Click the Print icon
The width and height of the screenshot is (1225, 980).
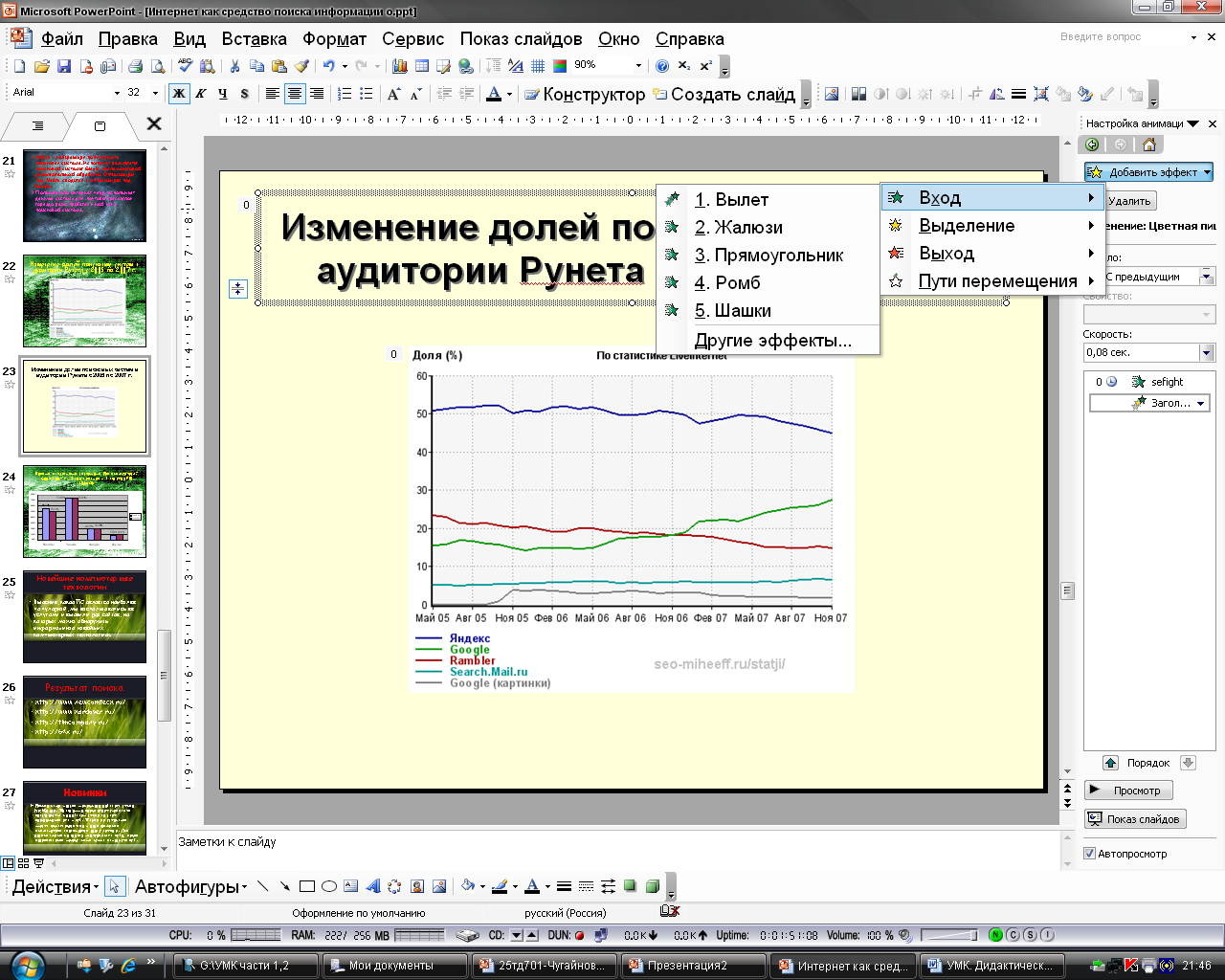(135, 66)
